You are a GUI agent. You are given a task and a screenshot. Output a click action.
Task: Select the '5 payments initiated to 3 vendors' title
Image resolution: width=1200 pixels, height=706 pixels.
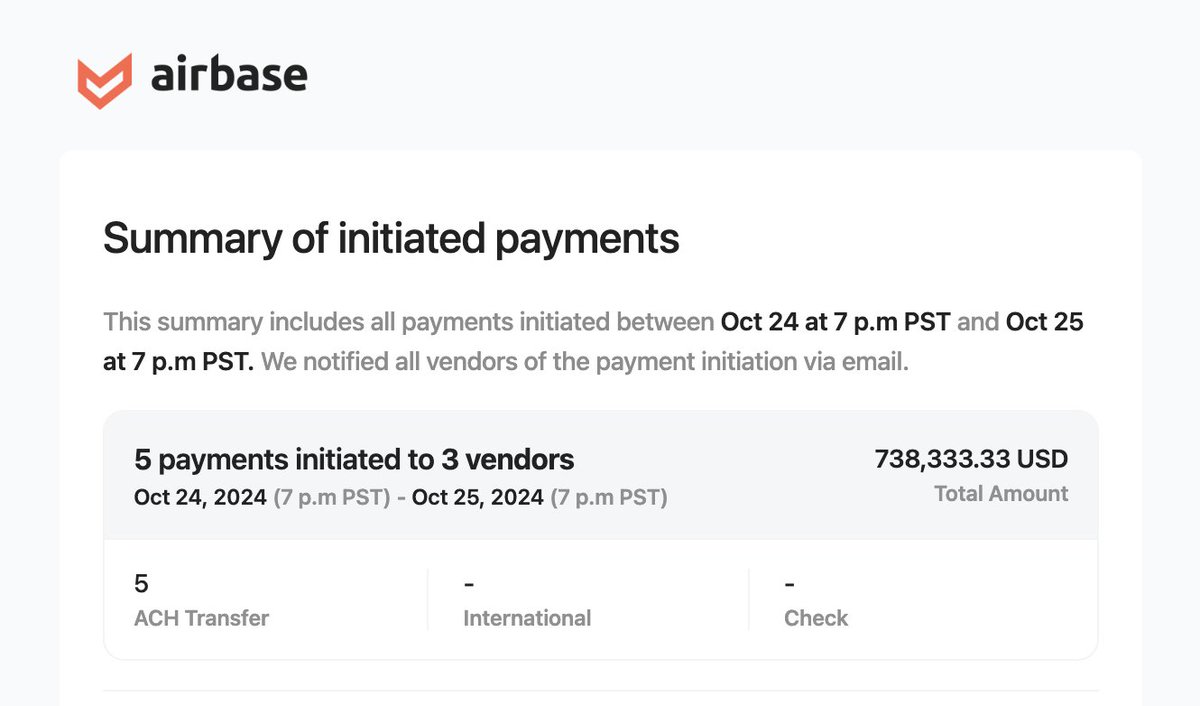[354, 459]
